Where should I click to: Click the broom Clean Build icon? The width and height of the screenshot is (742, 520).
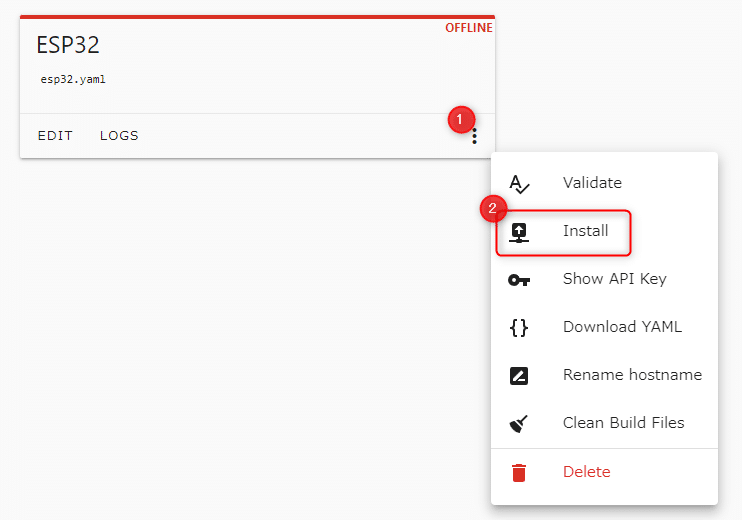pos(519,423)
